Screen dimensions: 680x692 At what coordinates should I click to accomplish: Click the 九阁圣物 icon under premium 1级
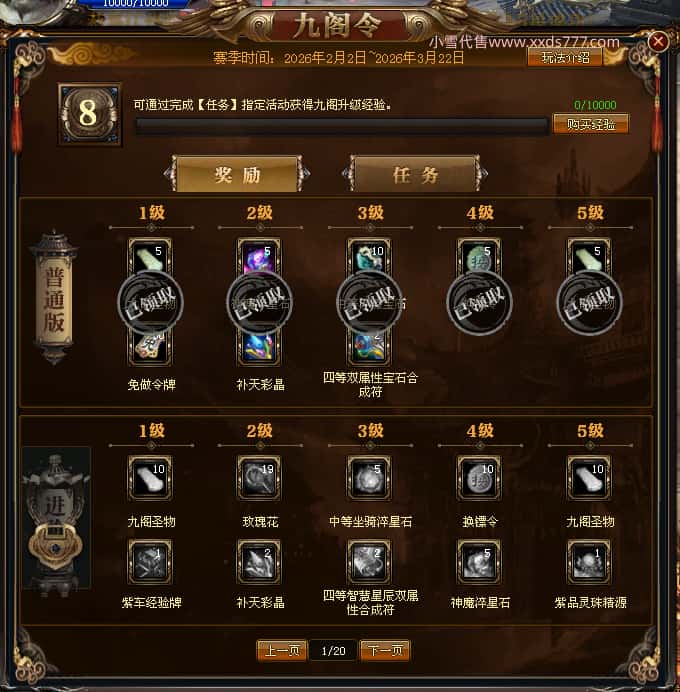pyautogui.click(x=150, y=478)
